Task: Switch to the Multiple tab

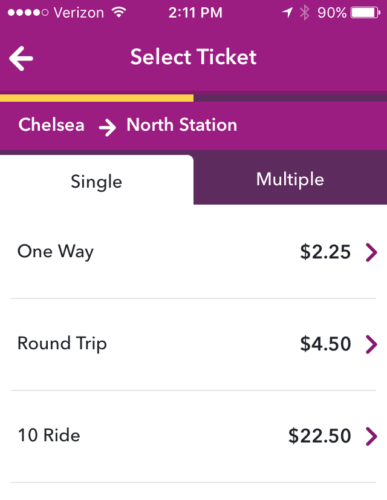Action: coord(290,180)
